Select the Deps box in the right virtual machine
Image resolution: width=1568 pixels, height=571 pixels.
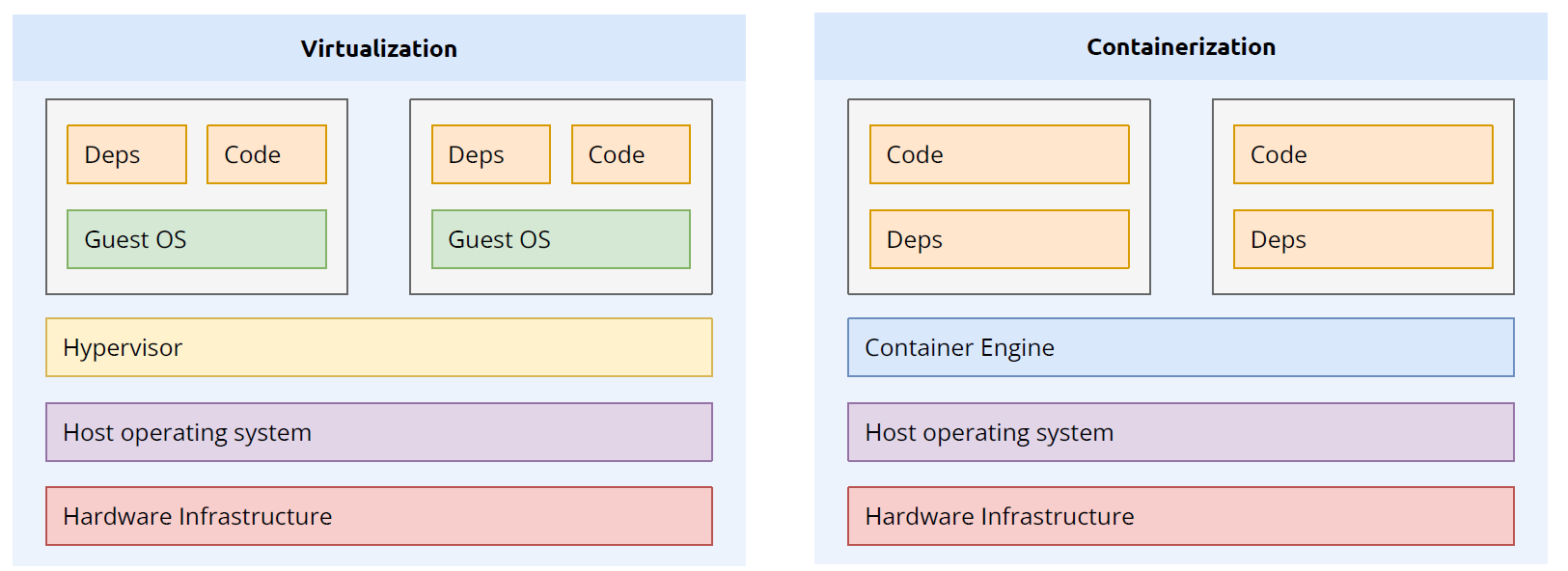[490, 154]
